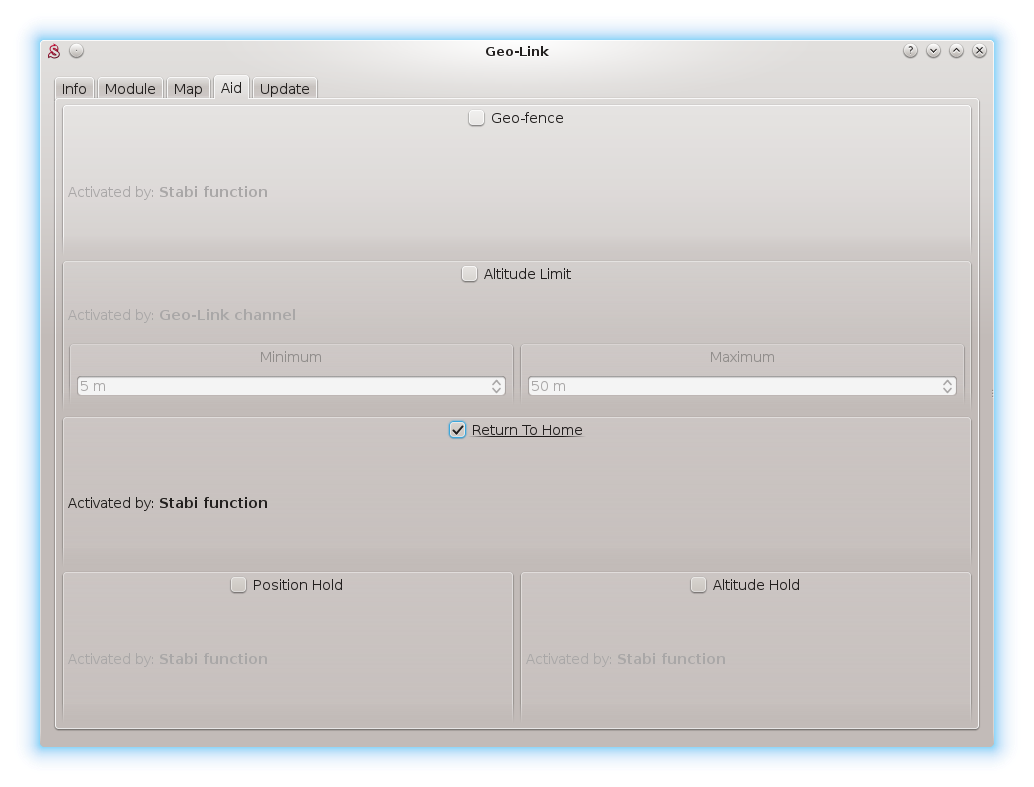Turn on the Altitude Hold checkbox
The image size is (1034, 787).
[x=698, y=585]
